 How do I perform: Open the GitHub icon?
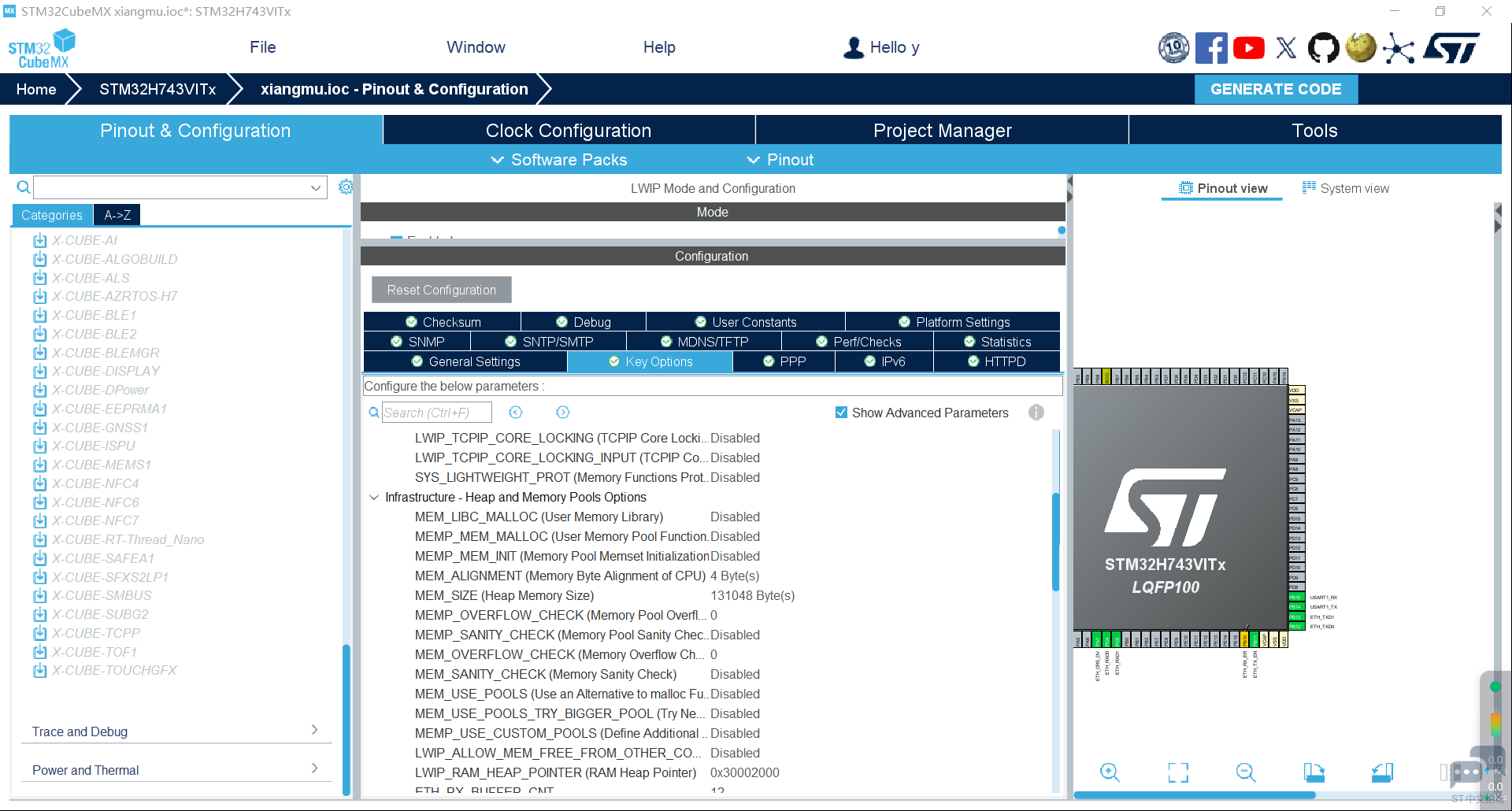pyautogui.click(x=1323, y=48)
